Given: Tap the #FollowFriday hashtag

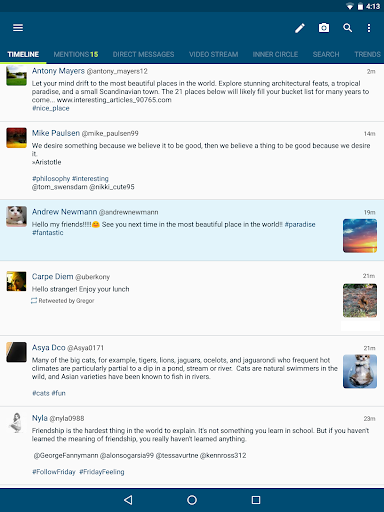Looking at the screenshot, I should 54,472.
